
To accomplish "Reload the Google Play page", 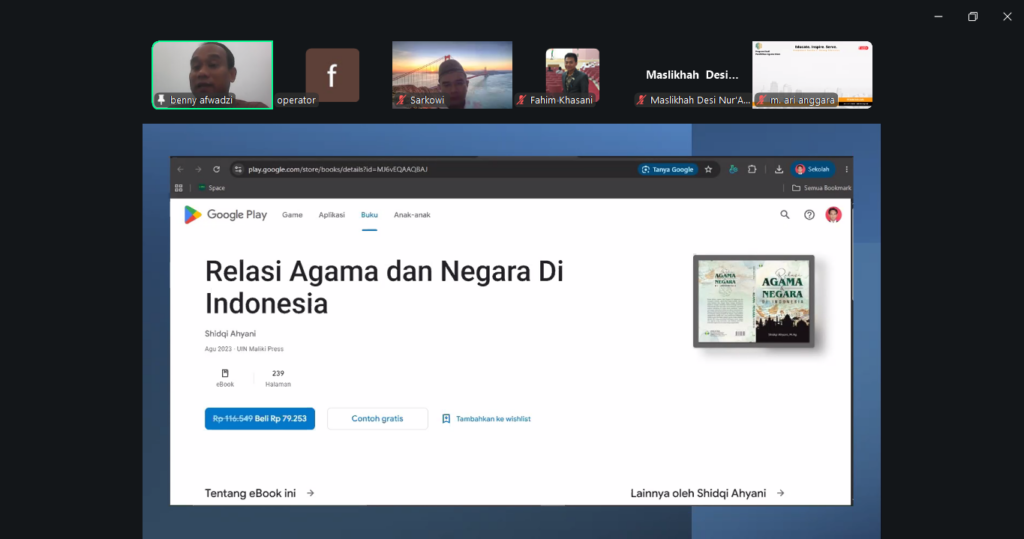I will 216,169.
